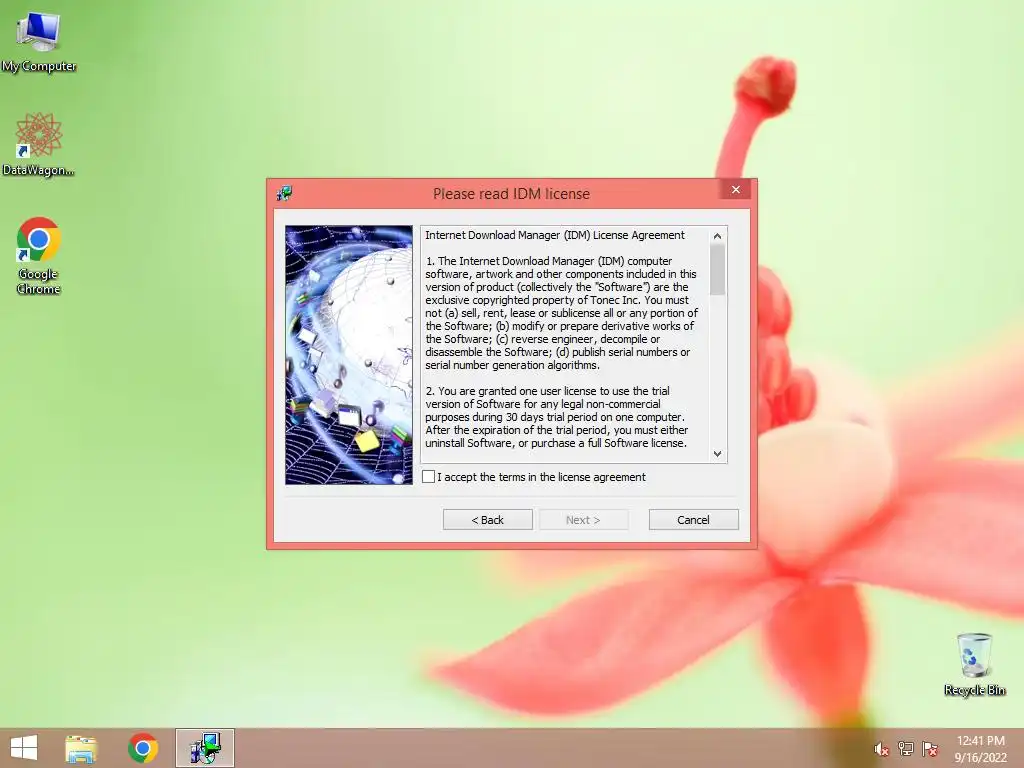The height and width of the screenshot is (768, 1024).
Task: Click the IDM globe artwork image
Action: click(349, 355)
